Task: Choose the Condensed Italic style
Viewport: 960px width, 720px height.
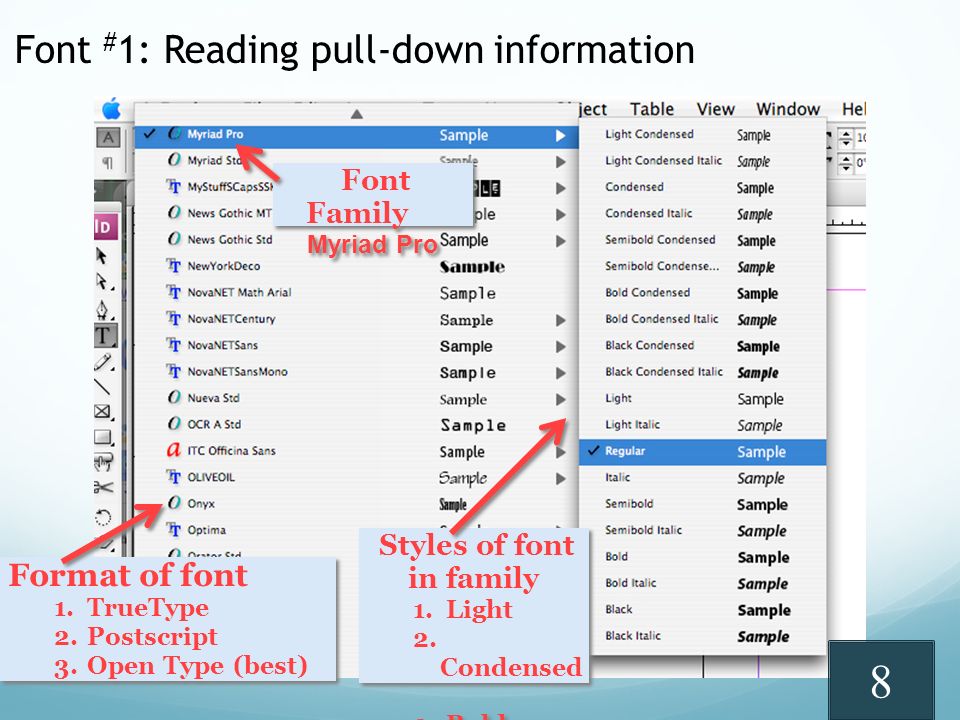Action: (x=702, y=214)
